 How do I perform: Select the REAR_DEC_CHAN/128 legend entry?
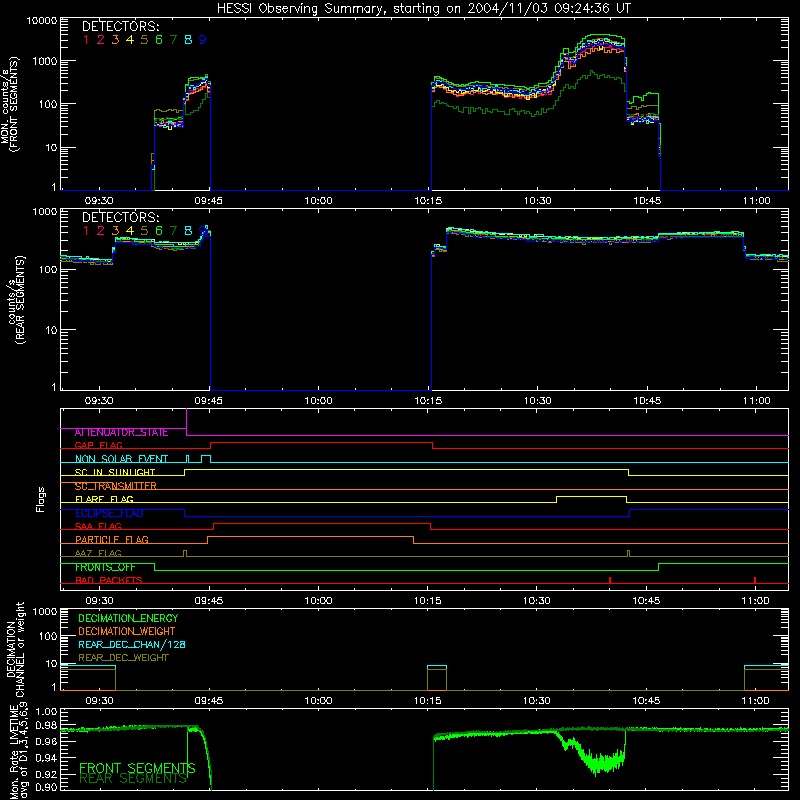click(x=132, y=644)
